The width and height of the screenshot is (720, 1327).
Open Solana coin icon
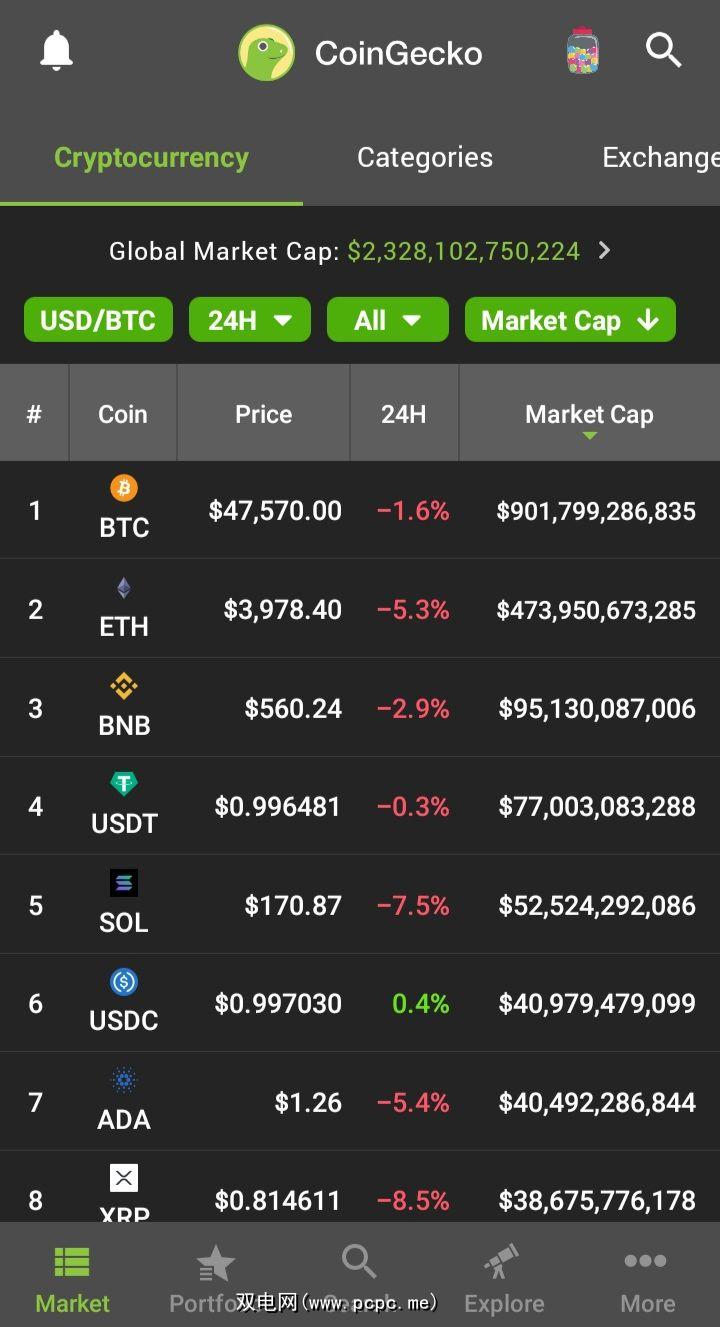pyautogui.click(x=124, y=883)
